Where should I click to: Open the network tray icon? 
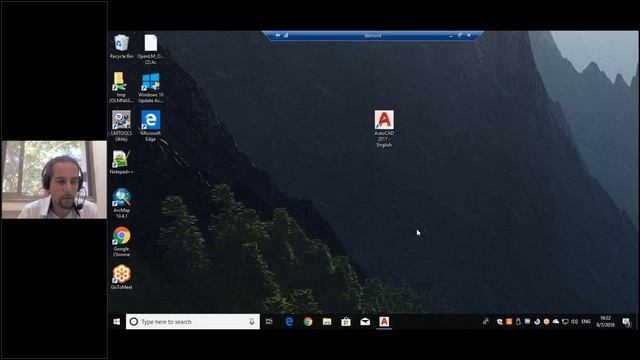565,322
